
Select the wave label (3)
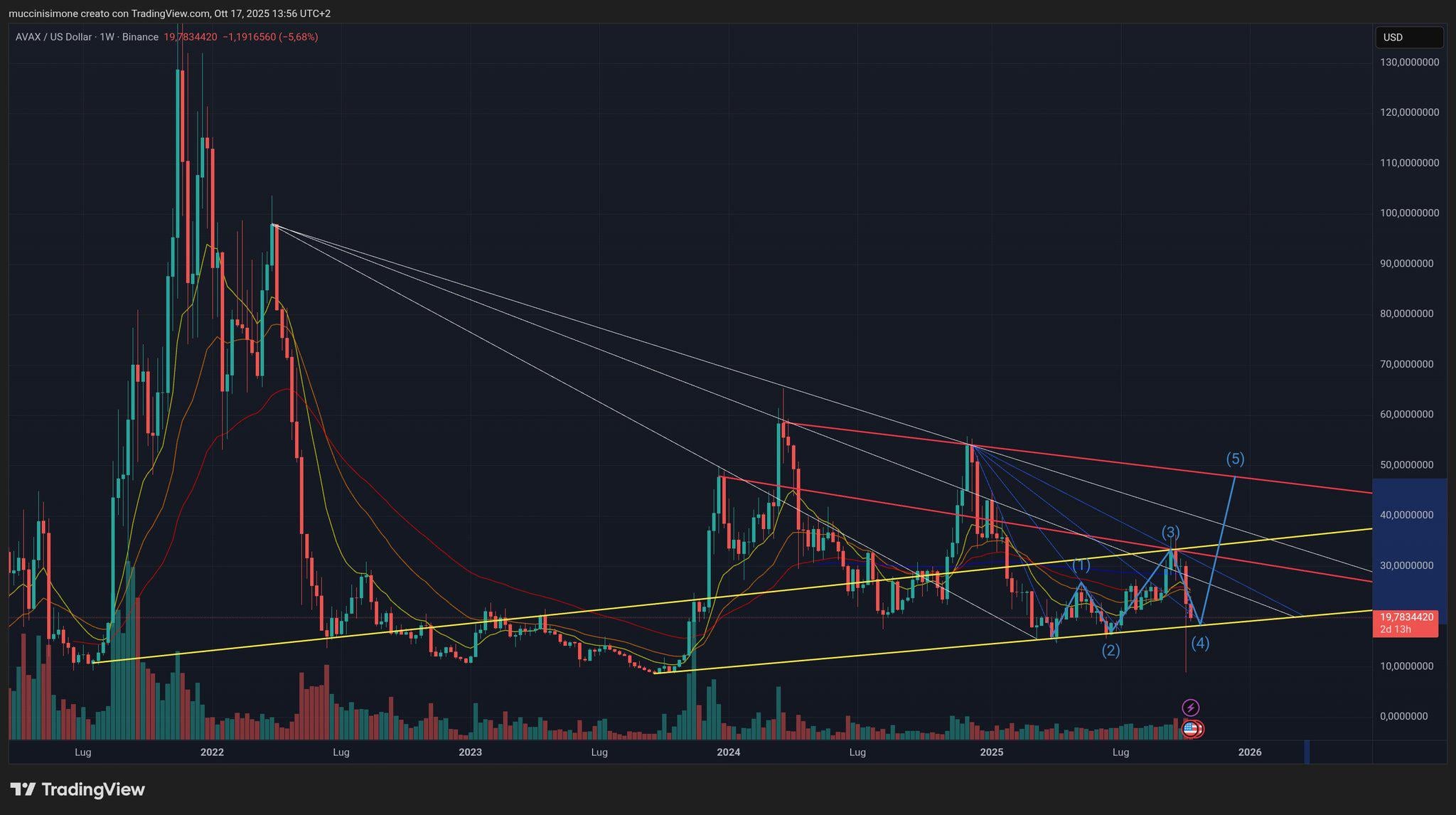click(1170, 532)
